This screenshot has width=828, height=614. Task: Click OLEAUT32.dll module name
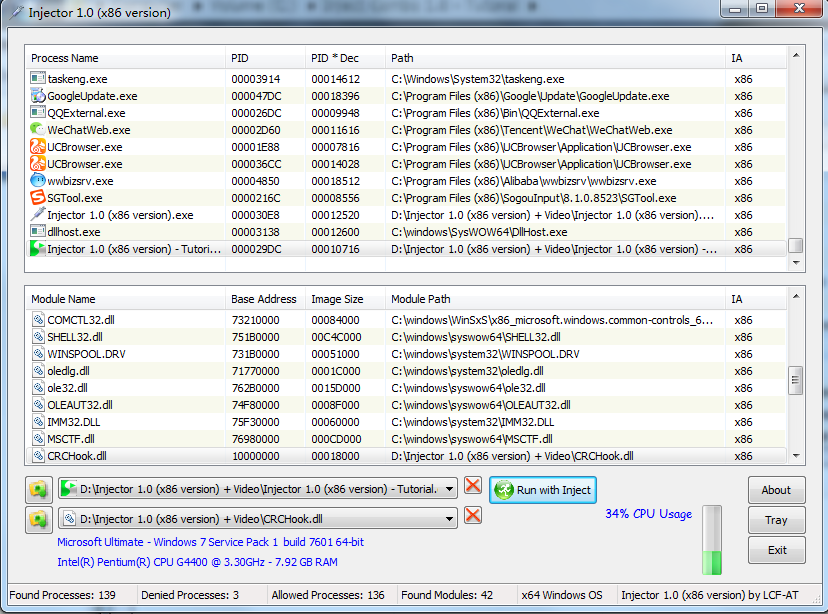(x=80, y=405)
